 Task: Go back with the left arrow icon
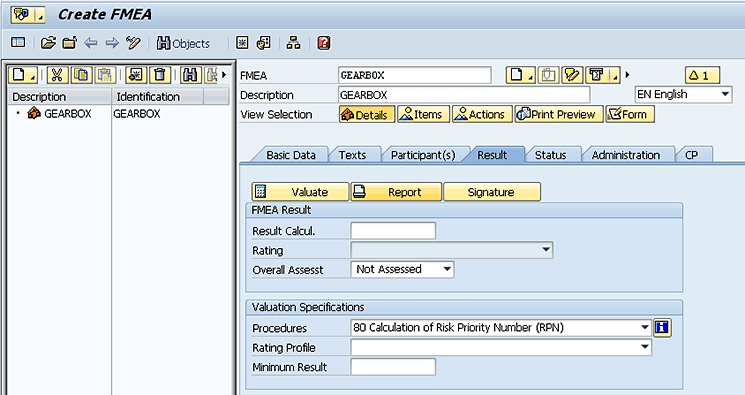90,43
